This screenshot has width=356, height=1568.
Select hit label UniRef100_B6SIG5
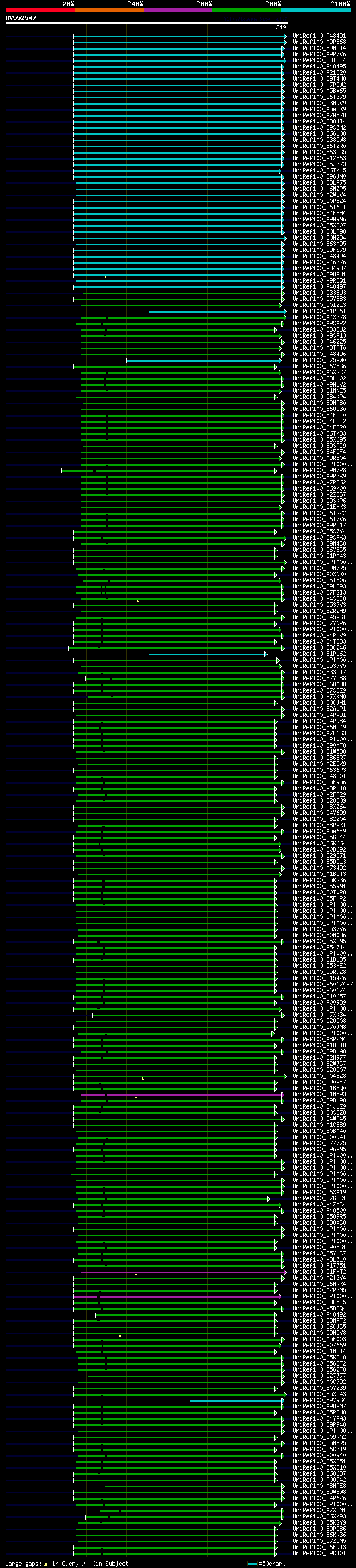pyautogui.click(x=319, y=151)
